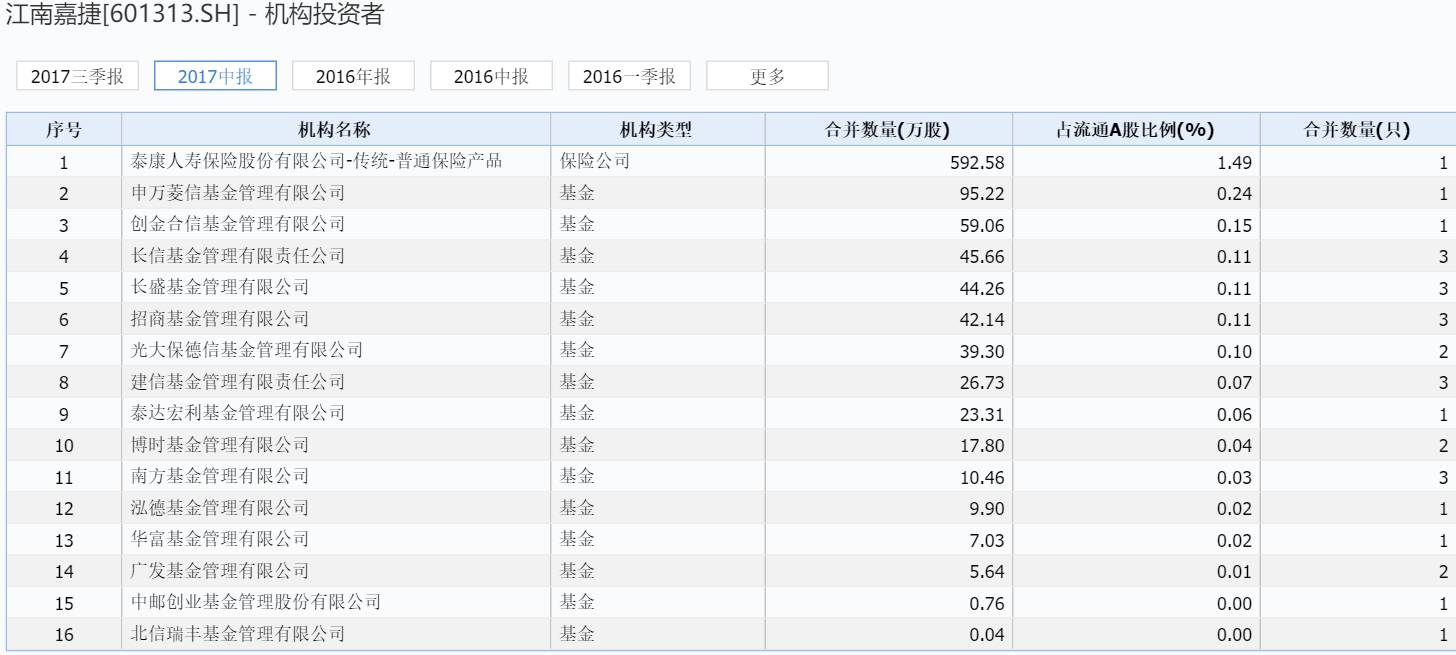The image size is (1456, 655).
Task: Click the 0.76 value
Action: 986,603
